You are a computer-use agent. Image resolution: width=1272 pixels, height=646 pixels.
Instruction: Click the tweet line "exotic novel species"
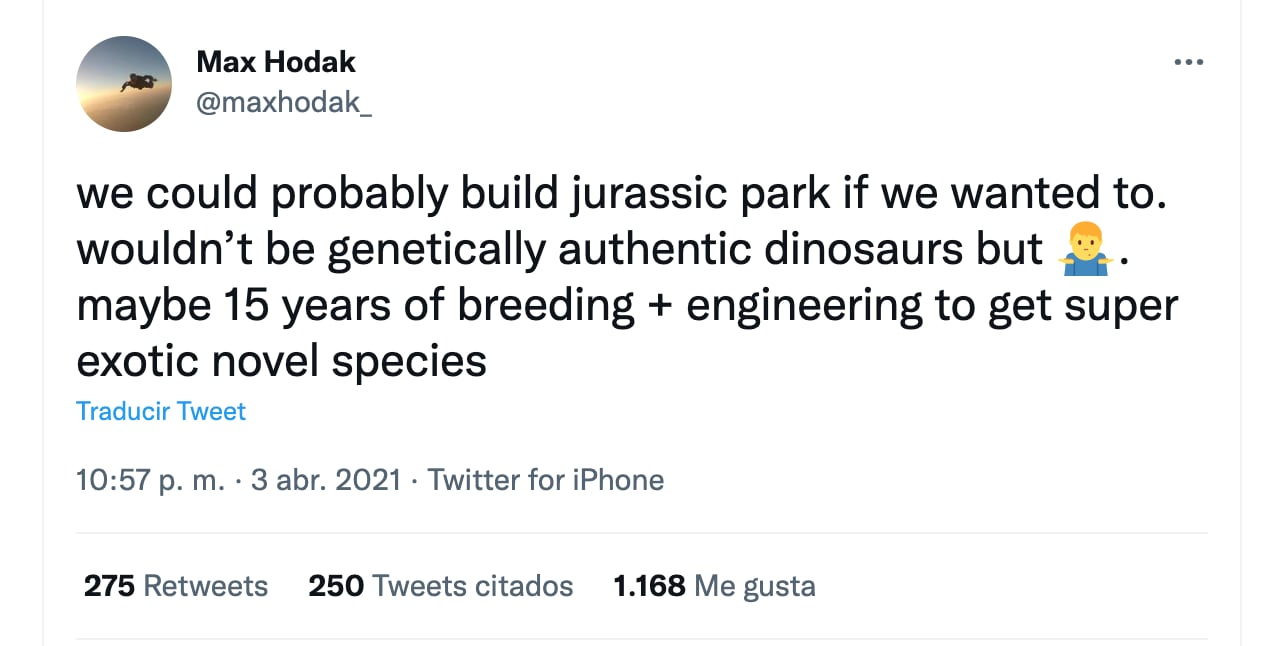(282, 360)
